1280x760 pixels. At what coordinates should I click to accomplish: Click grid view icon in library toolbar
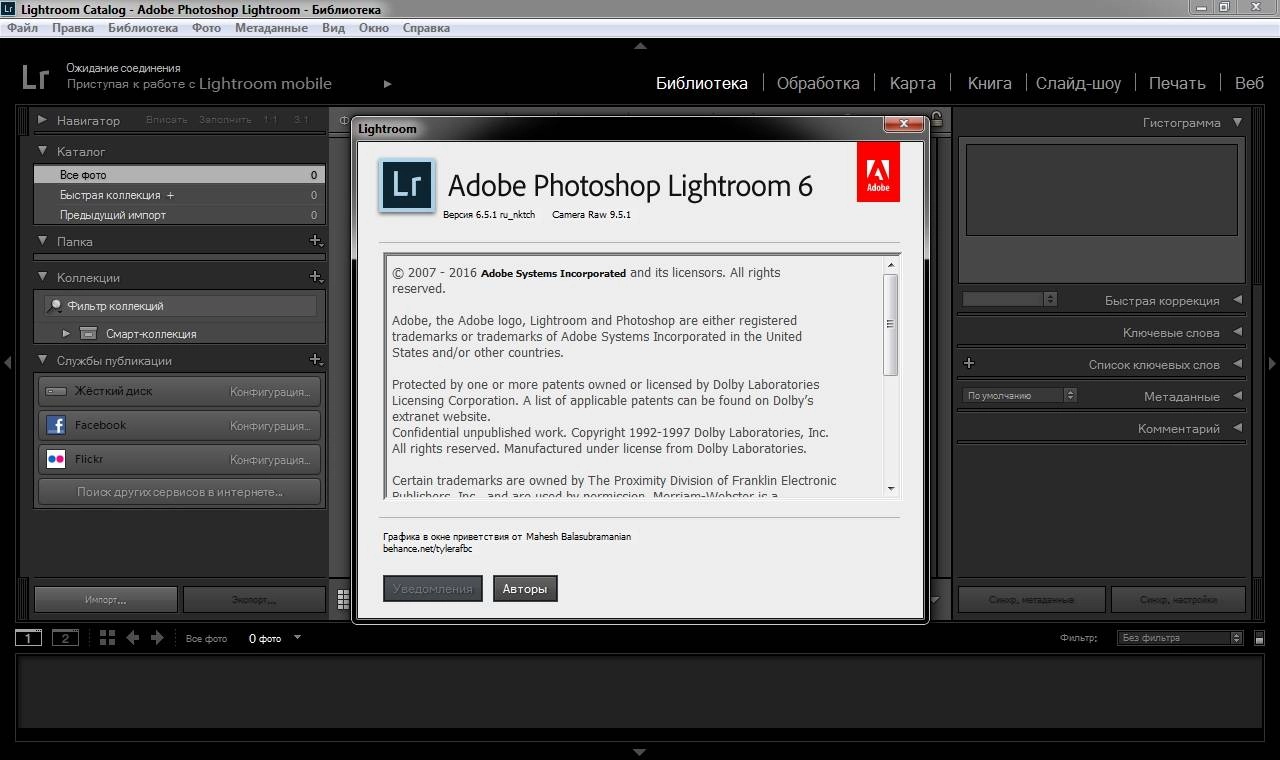(x=343, y=599)
